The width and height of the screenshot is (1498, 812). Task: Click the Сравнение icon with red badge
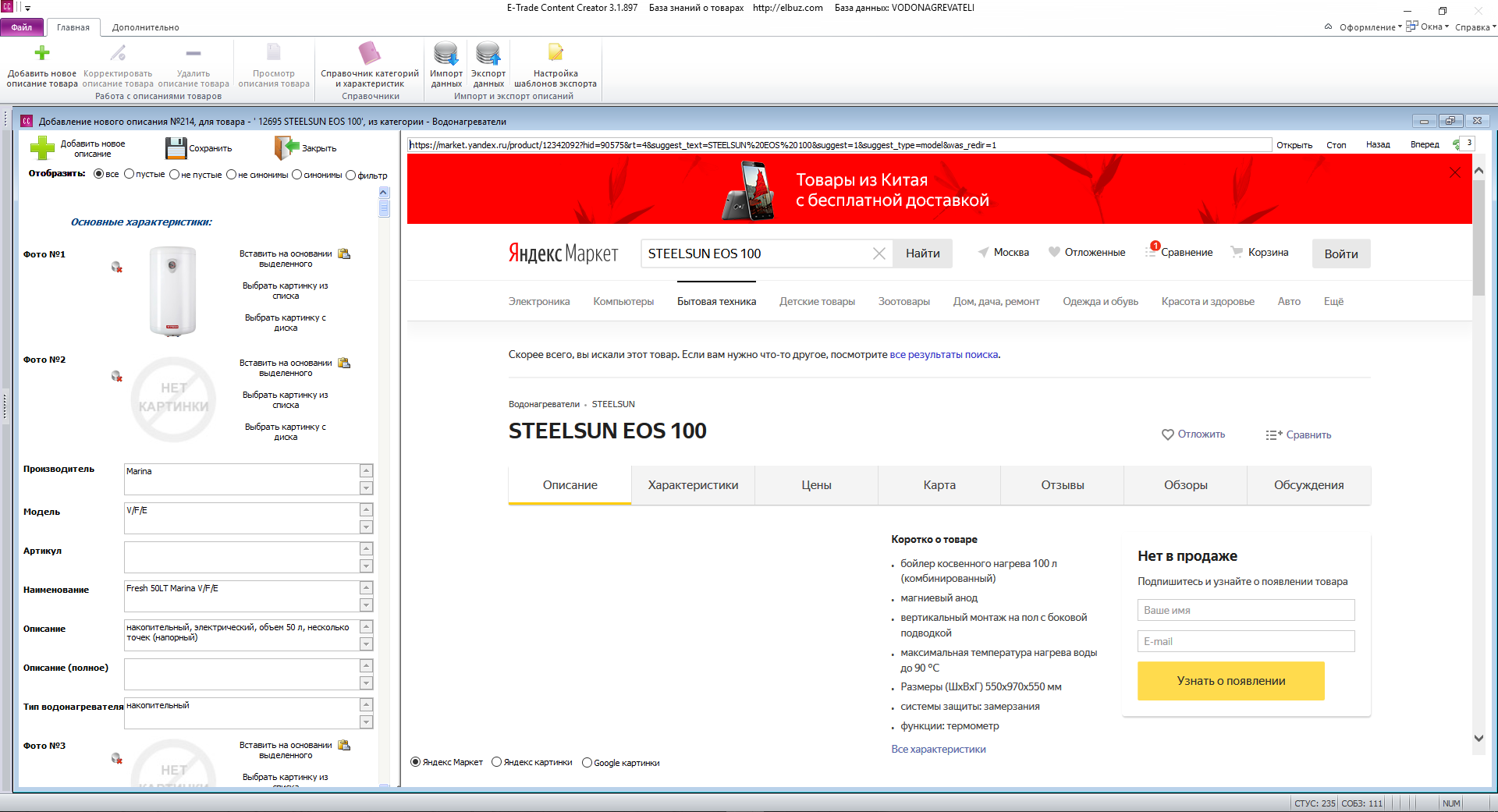[x=1152, y=250]
